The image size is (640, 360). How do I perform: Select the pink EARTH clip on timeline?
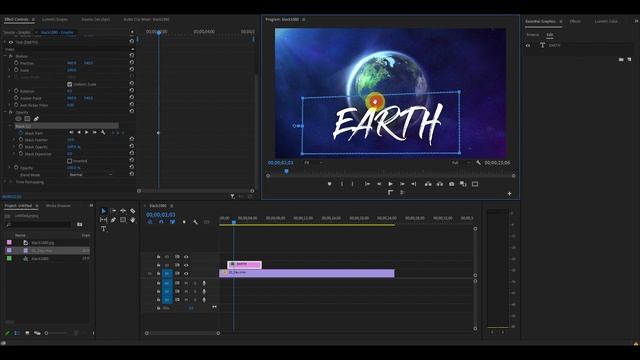[244, 265]
